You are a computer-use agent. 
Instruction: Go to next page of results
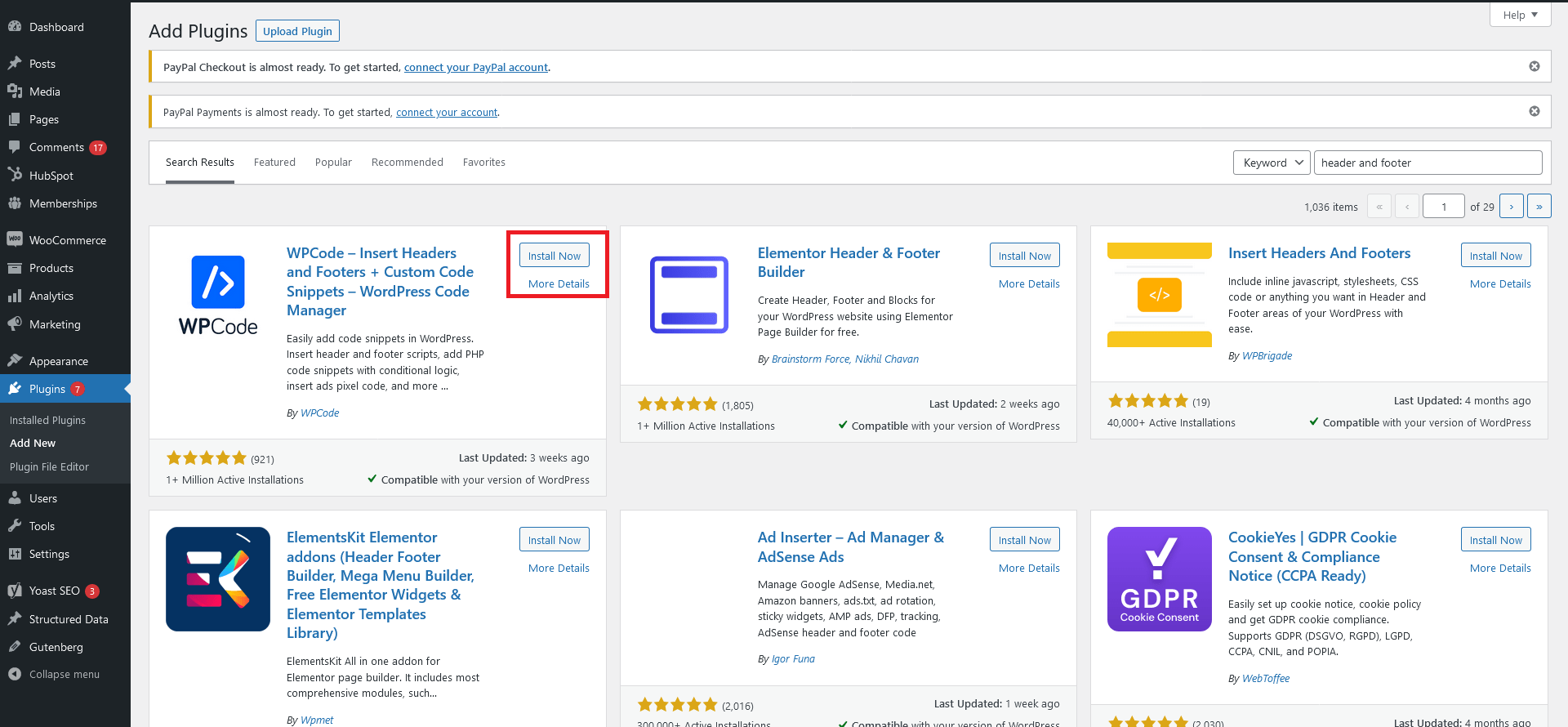tap(1512, 207)
